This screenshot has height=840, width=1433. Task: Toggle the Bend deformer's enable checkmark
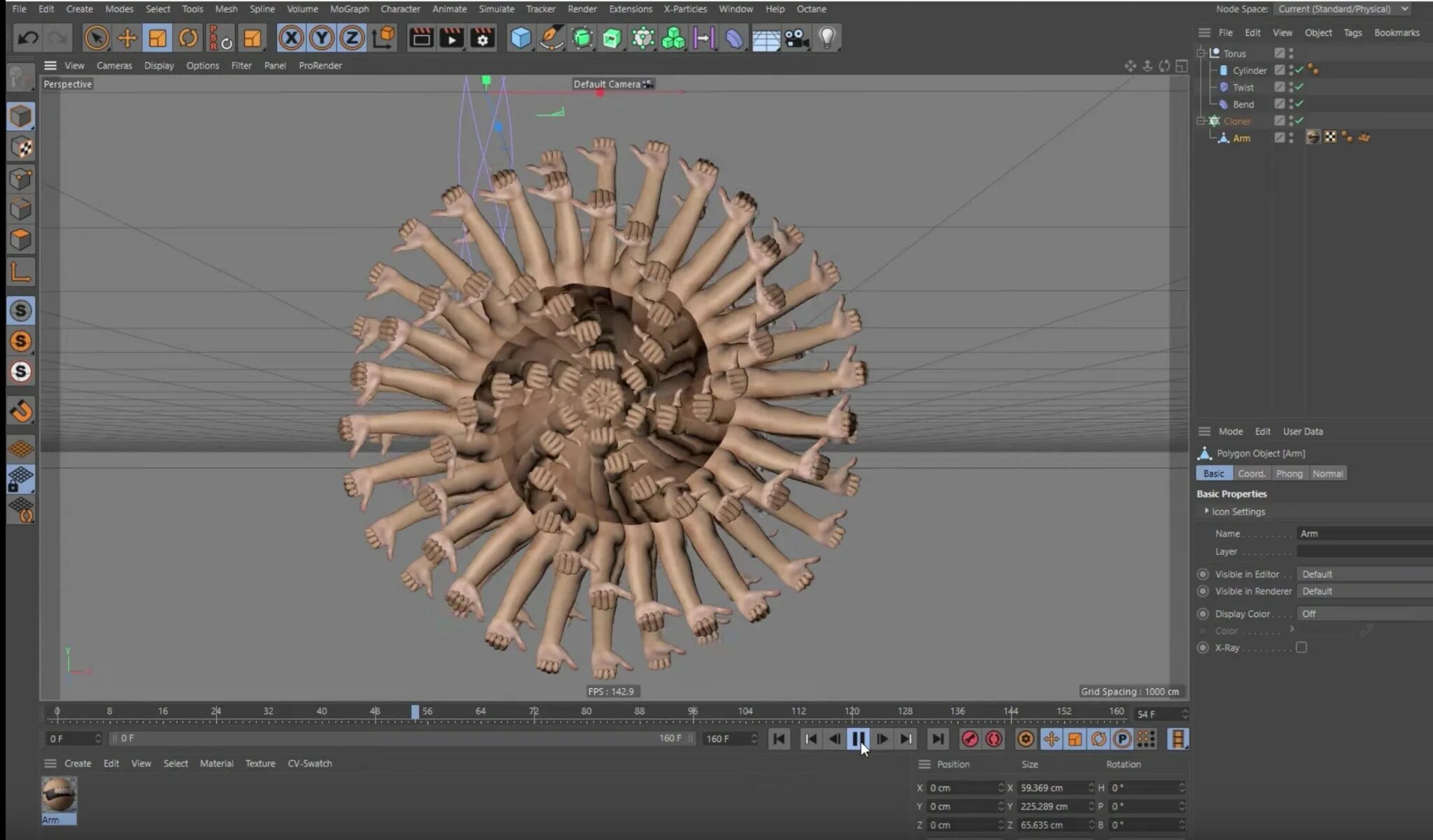click(x=1299, y=104)
